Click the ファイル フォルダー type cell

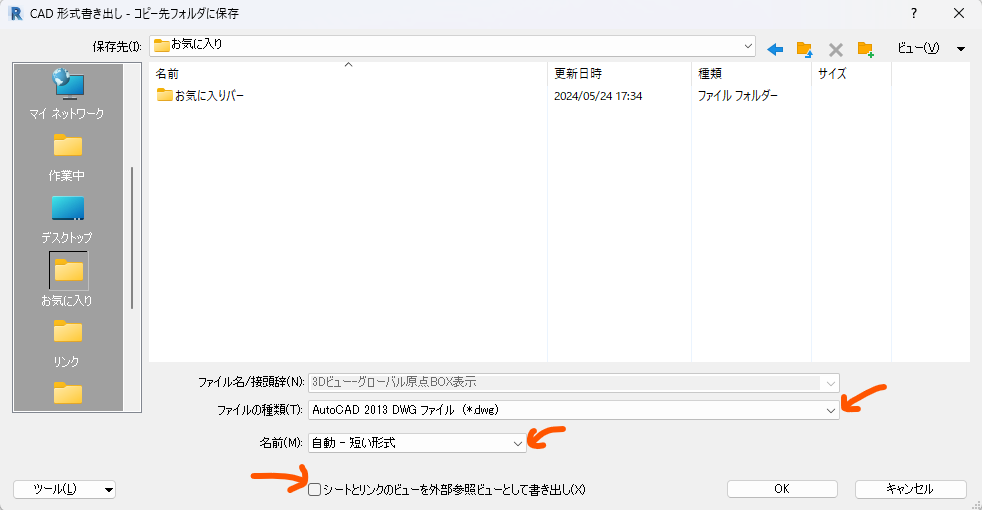pyautogui.click(x=738, y=96)
